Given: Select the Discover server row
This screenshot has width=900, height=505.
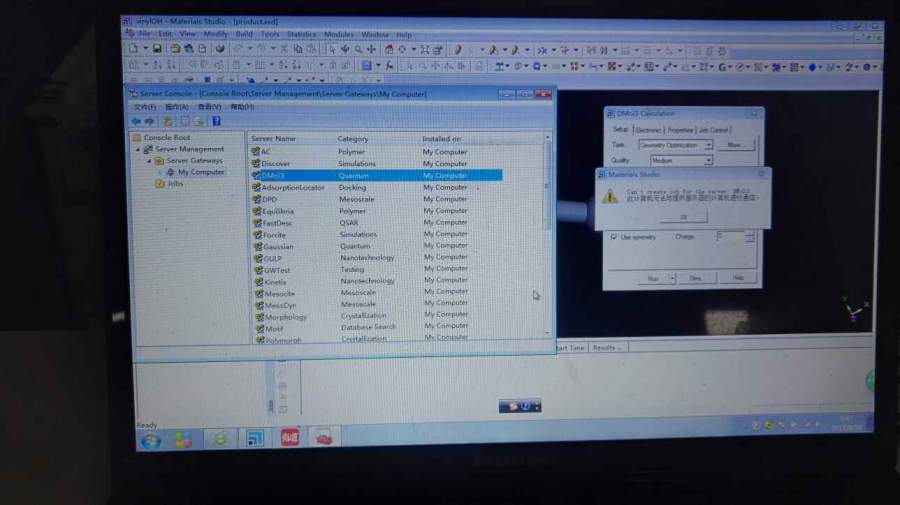Looking at the screenshot, I should [377, 164].
